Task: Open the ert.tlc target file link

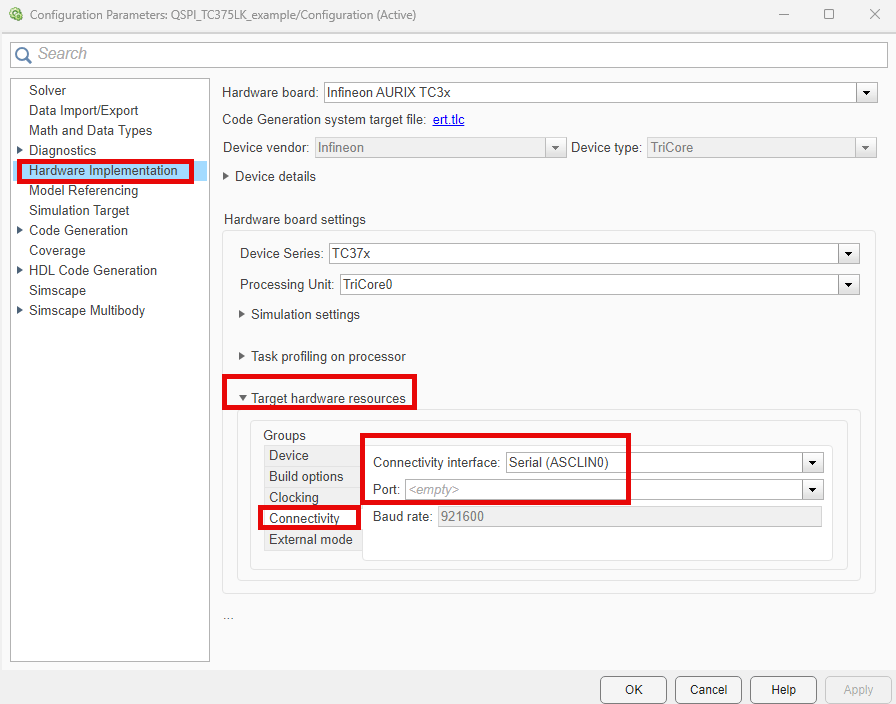Action: tap(448, 120)
